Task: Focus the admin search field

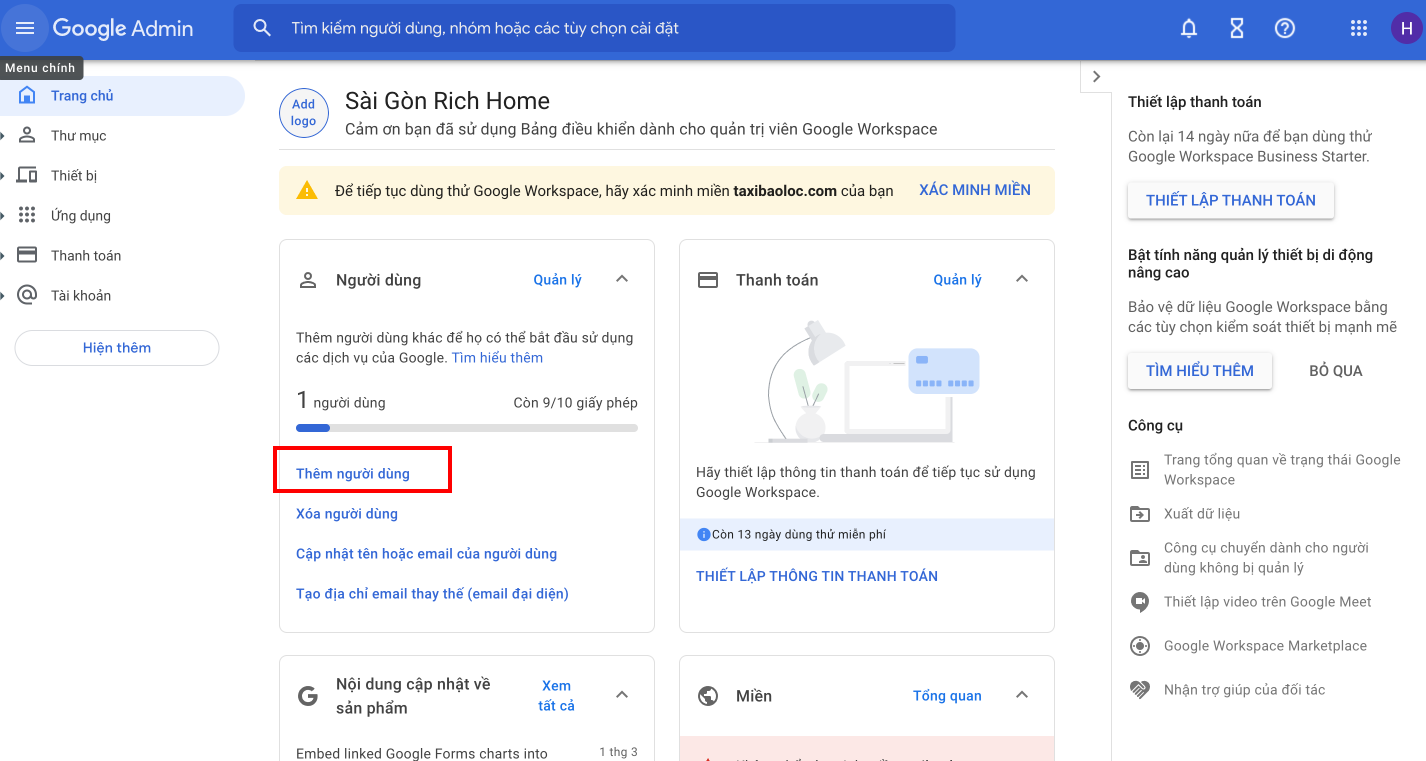Action: pos(594,28)
